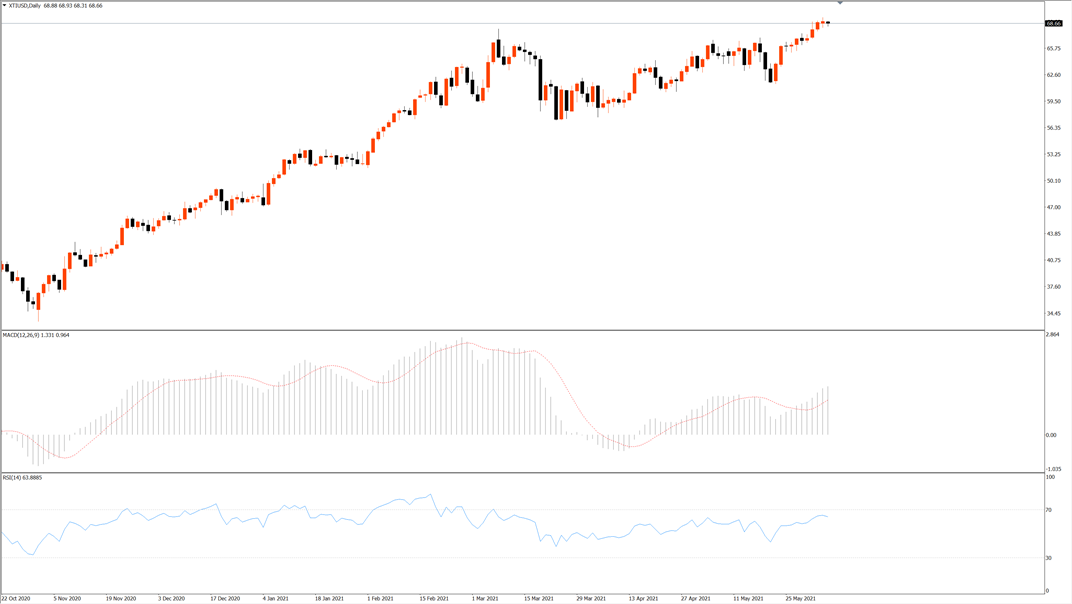1072x604 pixels.
Task: Click the 18 Jan 2021 date label
Action: pyautogui.click(x=329, y=599)
